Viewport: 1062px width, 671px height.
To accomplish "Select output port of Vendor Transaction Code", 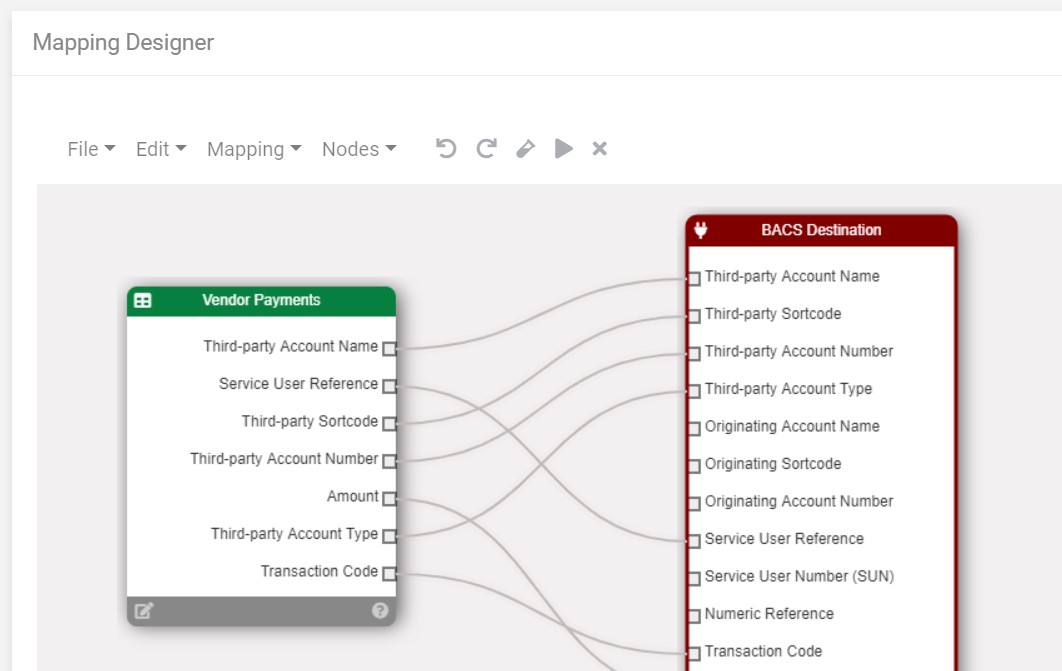I will click(x=389, y=573).
